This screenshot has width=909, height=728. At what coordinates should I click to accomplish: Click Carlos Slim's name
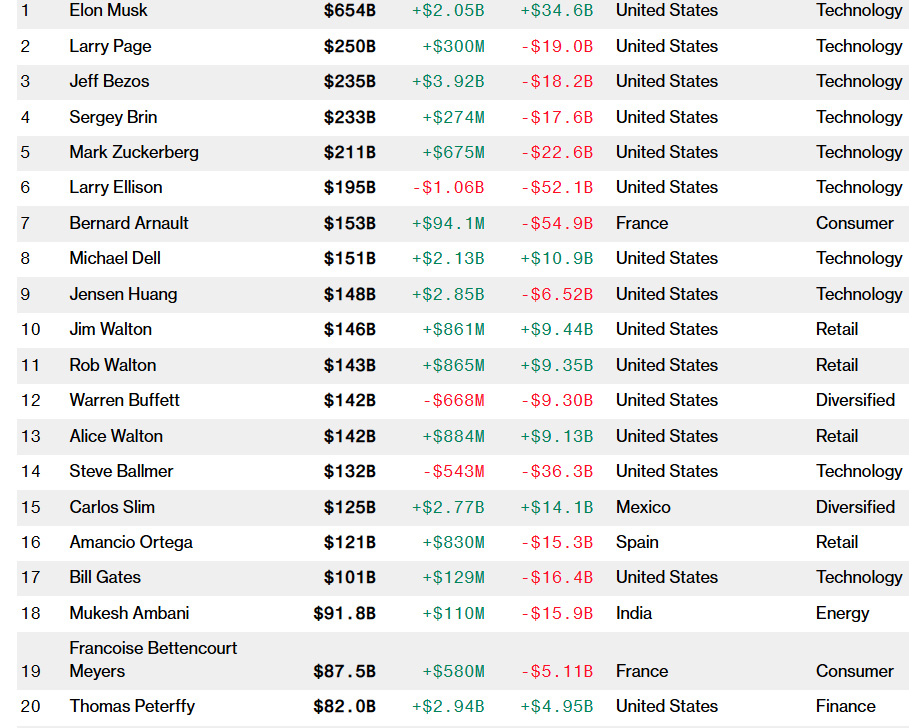coord(112,507)
